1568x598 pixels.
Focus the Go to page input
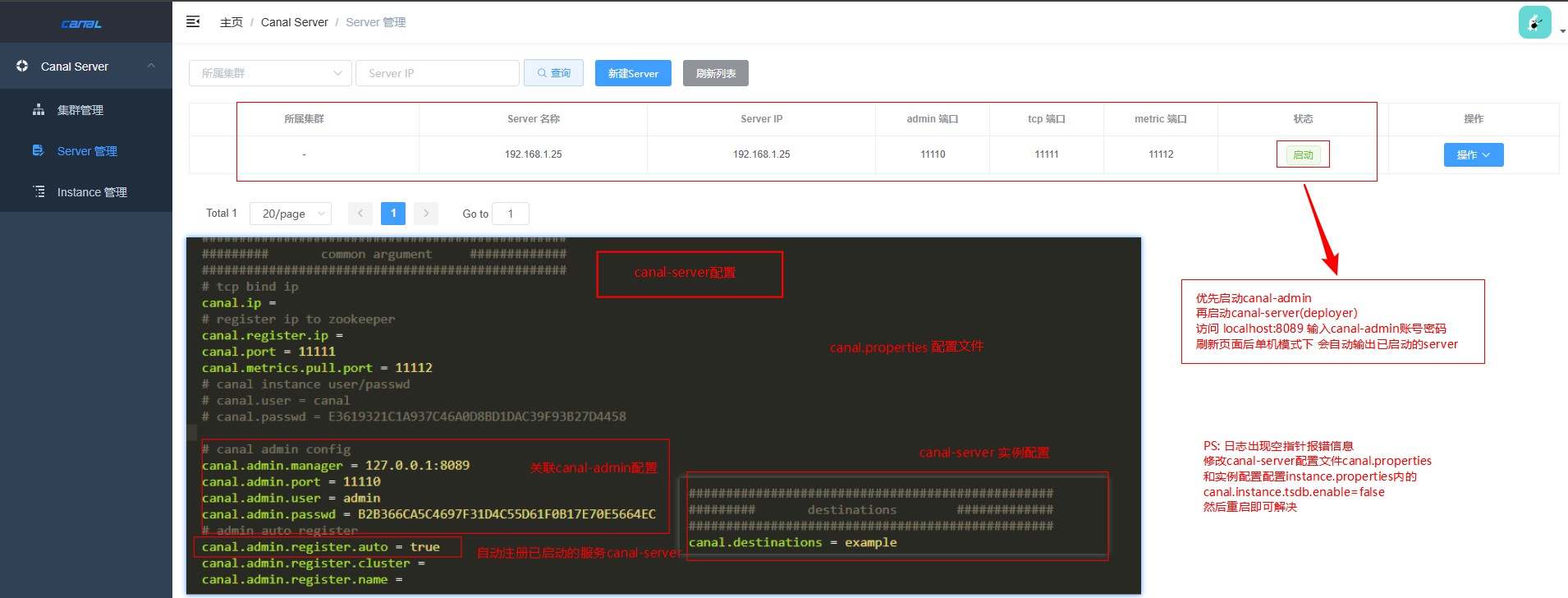511,214
